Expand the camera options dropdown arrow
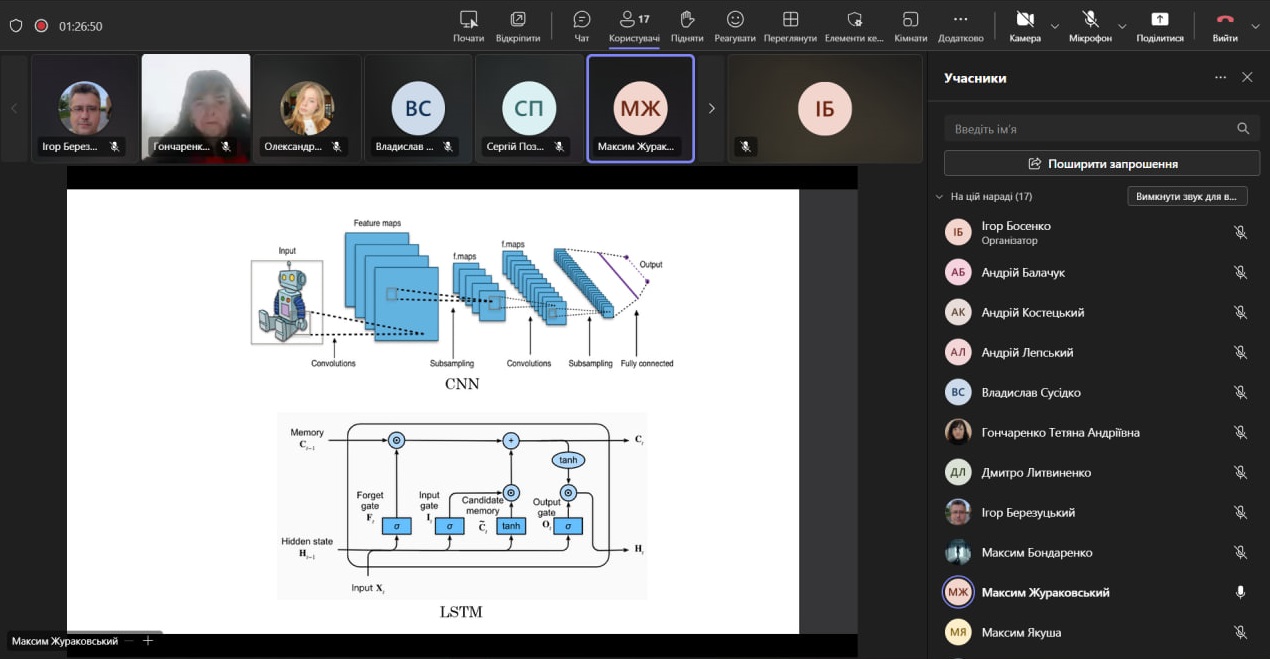Screen dimensions: 1270x659 click(x=1055, y=26)
